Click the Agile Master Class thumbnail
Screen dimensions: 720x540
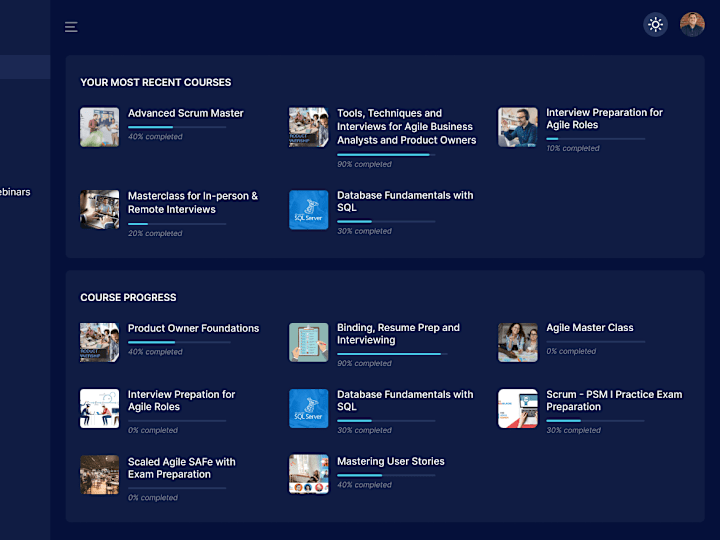click(x=518, y=343)
